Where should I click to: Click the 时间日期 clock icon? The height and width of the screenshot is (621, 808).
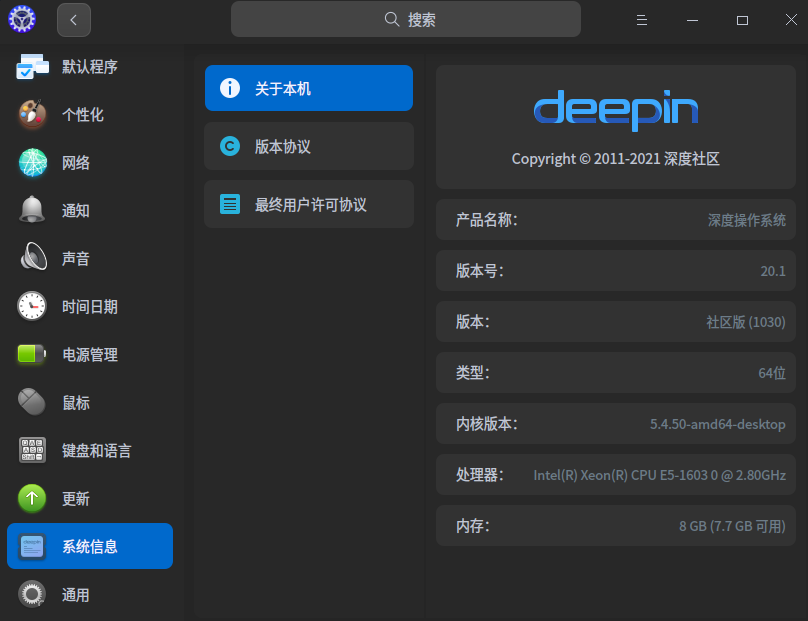click(32, 306)
